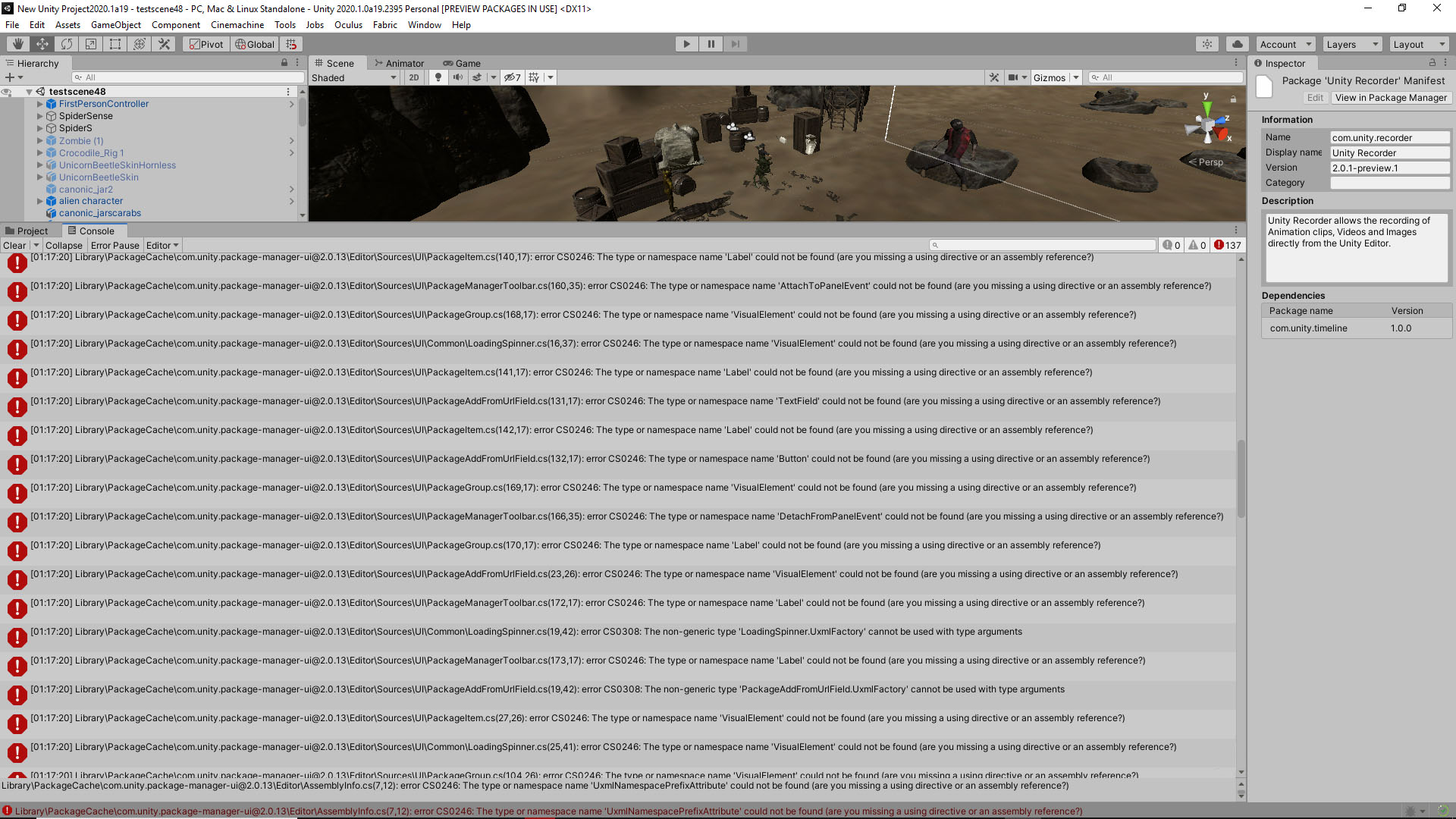
Task: Lock the Hierarchy panel
Action: [284, 63]
